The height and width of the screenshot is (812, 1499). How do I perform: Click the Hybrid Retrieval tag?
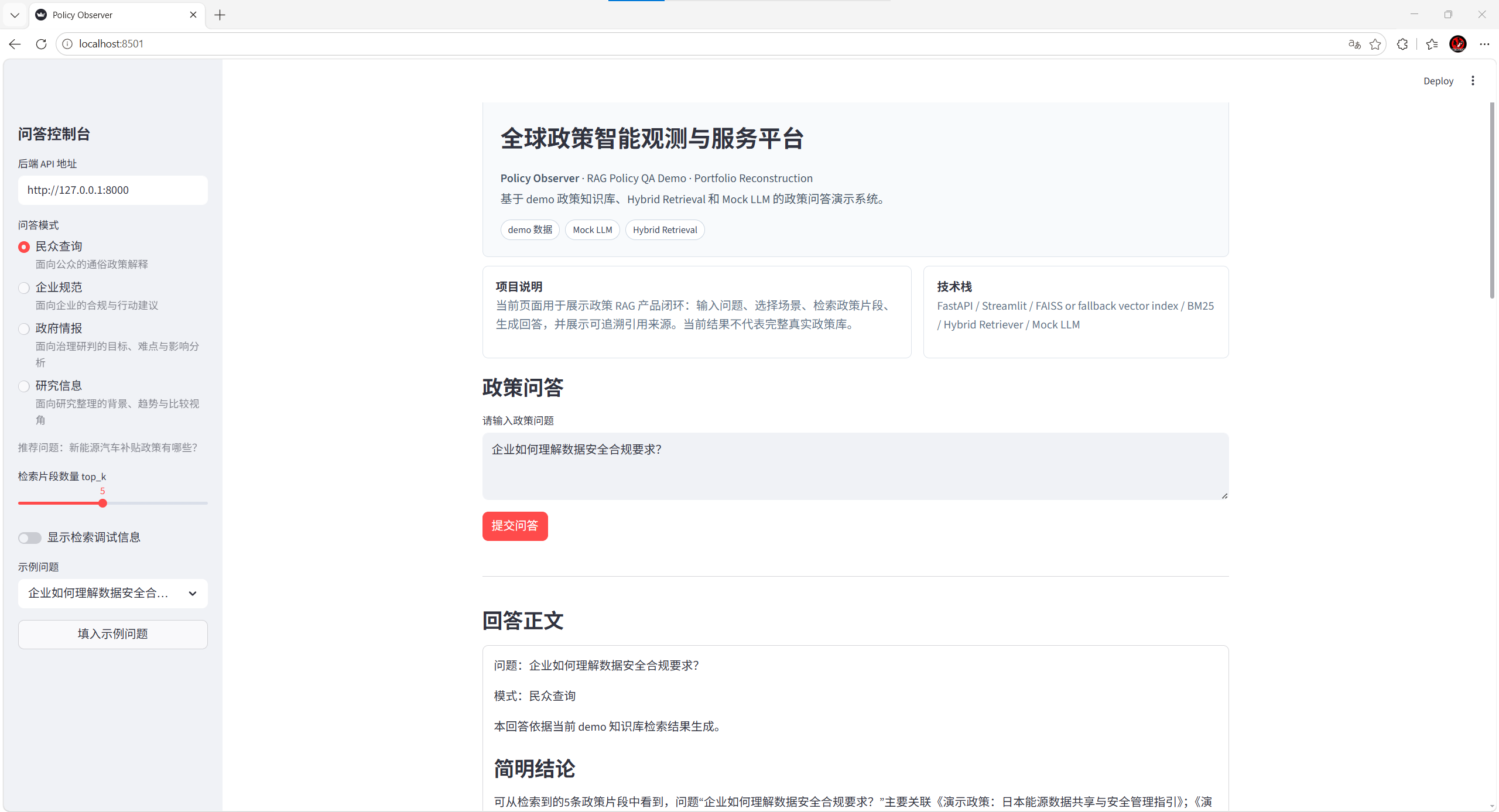pyautogui.click(x=665, y=230)
